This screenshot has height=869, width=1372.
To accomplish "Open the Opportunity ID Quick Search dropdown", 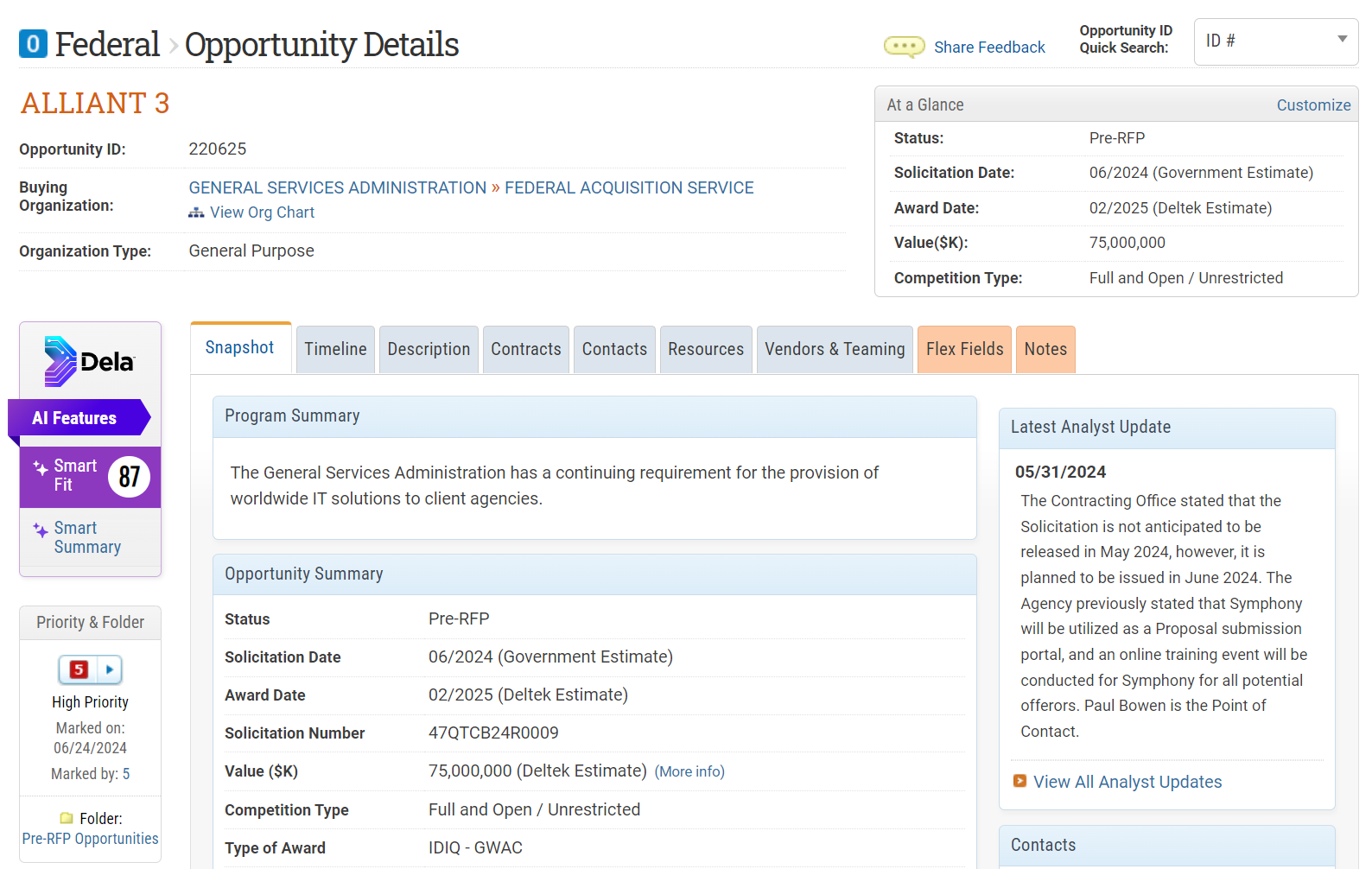I will coord(1342,40).
